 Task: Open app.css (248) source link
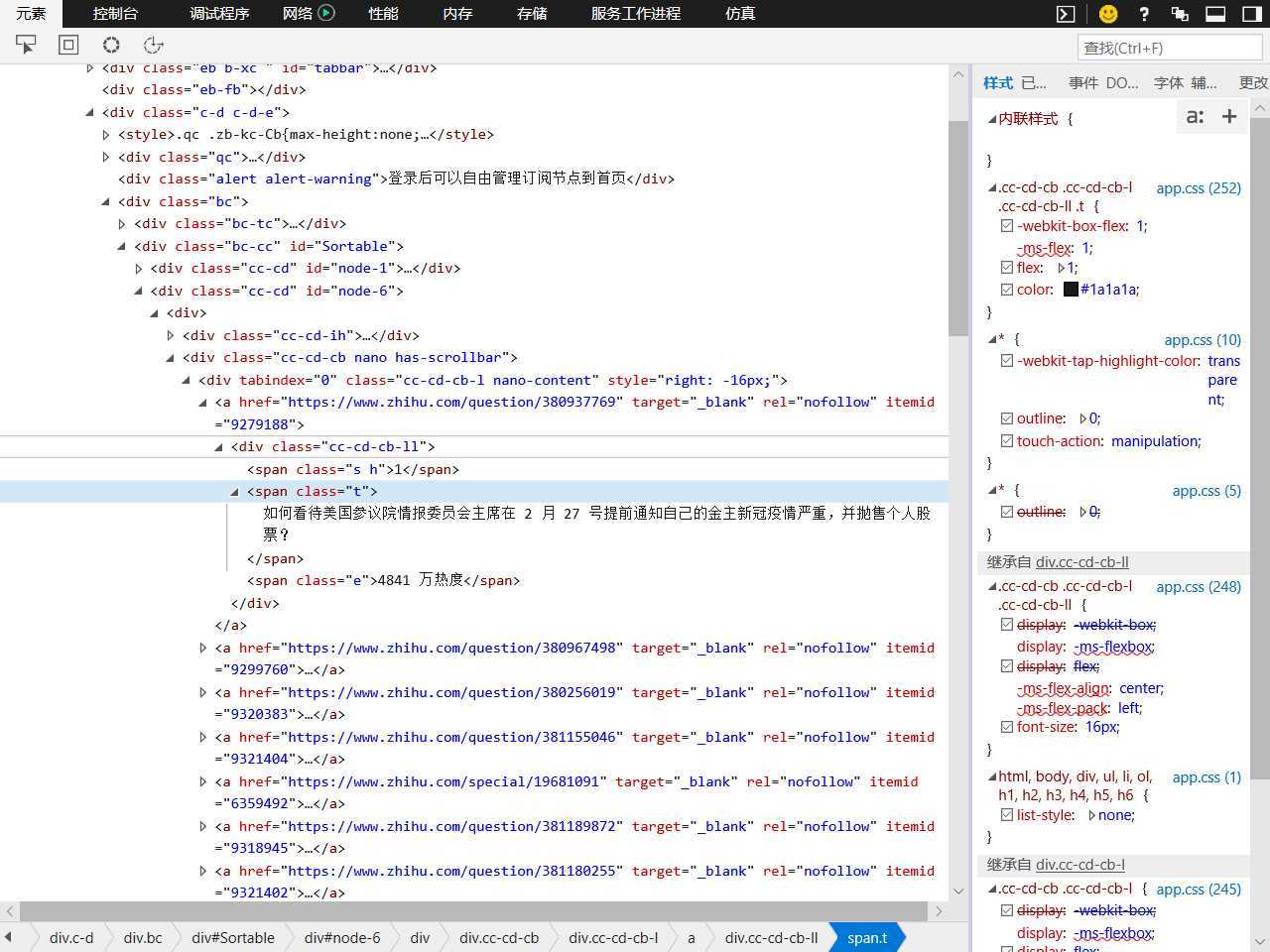(x=1199, y=586)
